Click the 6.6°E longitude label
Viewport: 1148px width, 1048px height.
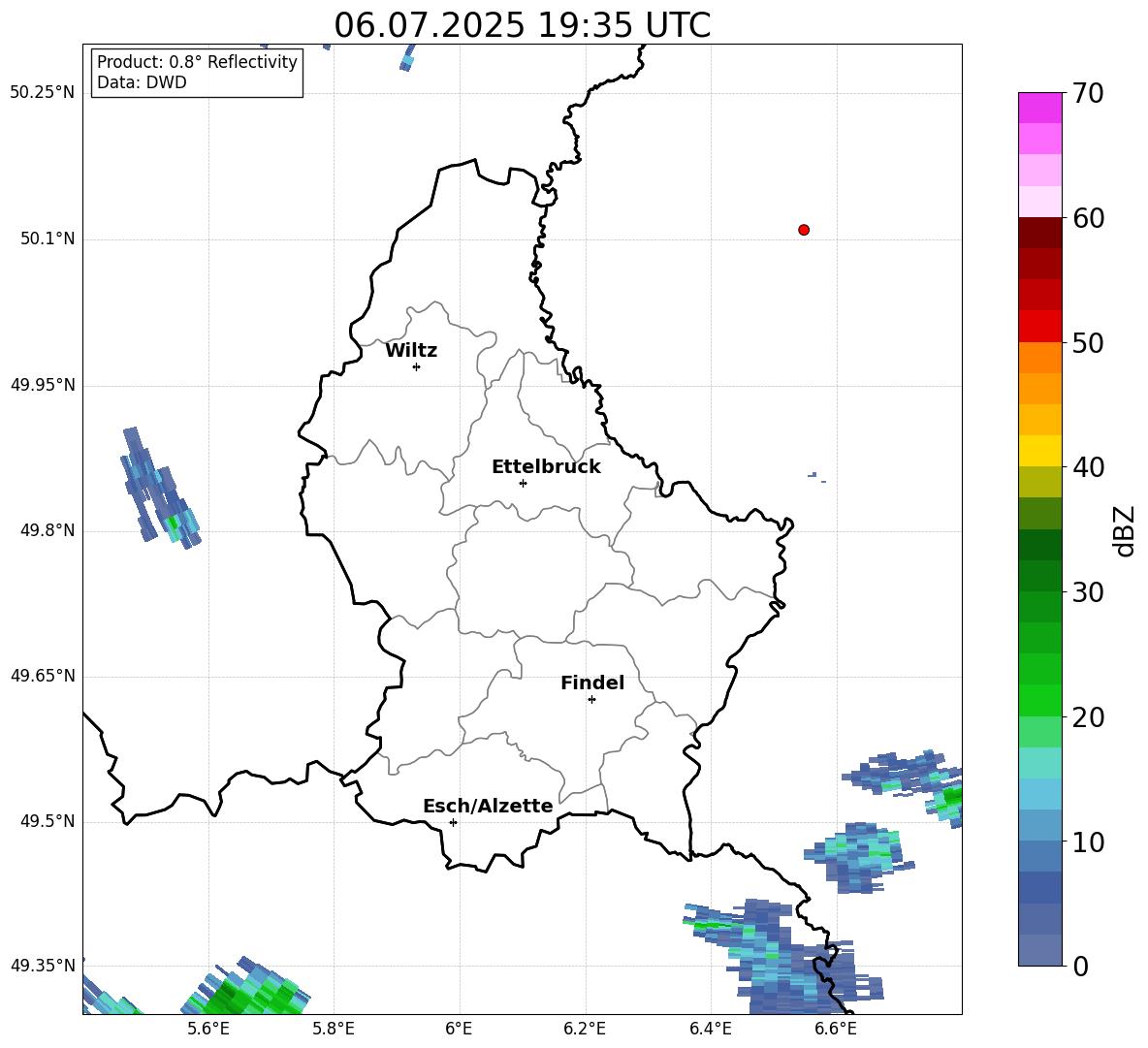coord(836,1029)
